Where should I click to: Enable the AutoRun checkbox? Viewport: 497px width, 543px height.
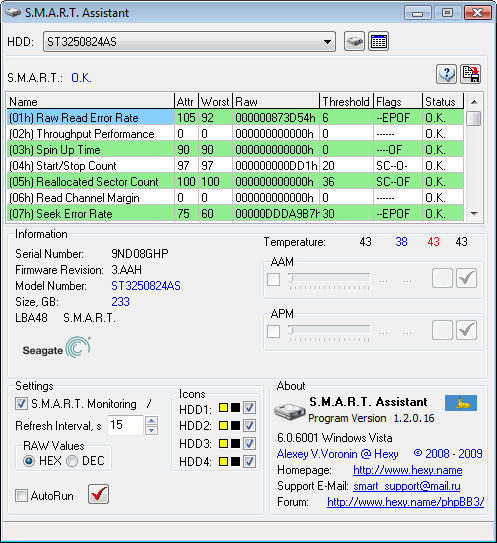point(21,496)
